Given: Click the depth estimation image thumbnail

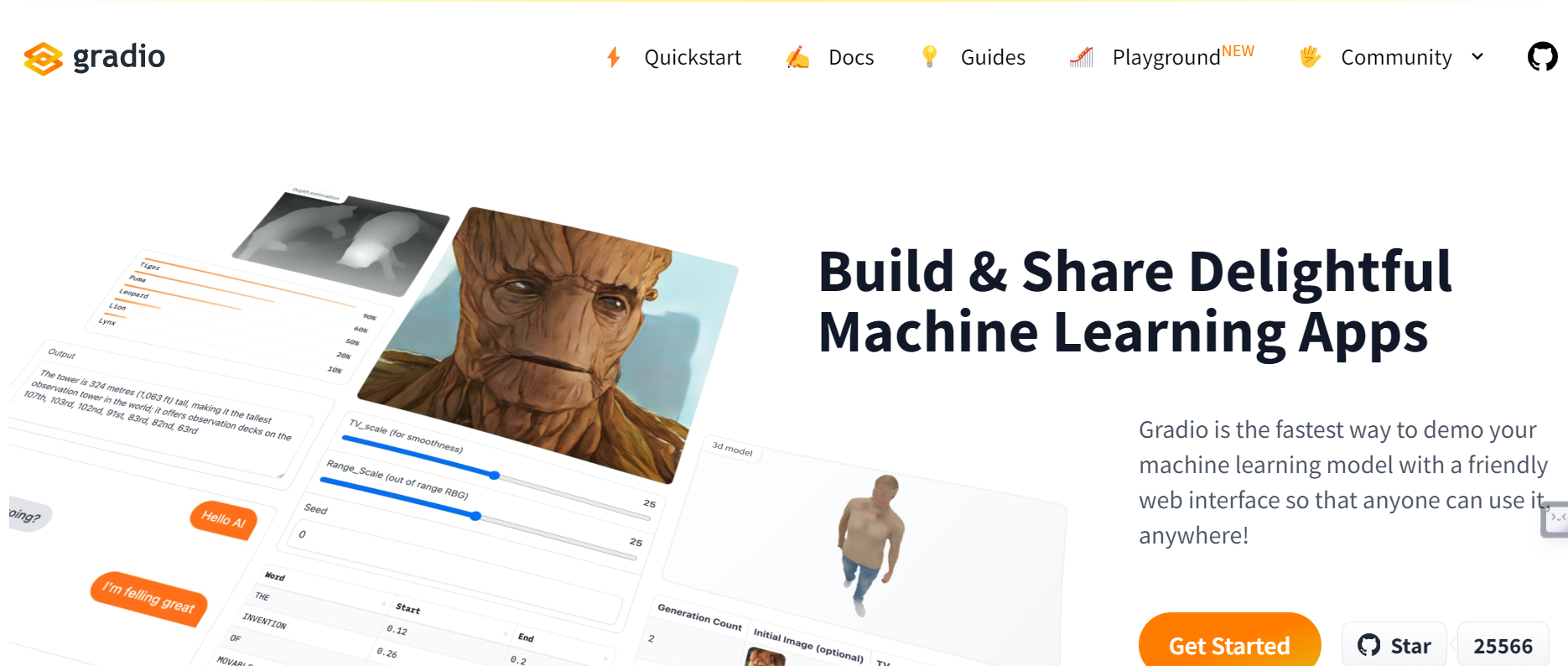Looking at the screenshot, I should pyautogui.click(x=341, y=243).
